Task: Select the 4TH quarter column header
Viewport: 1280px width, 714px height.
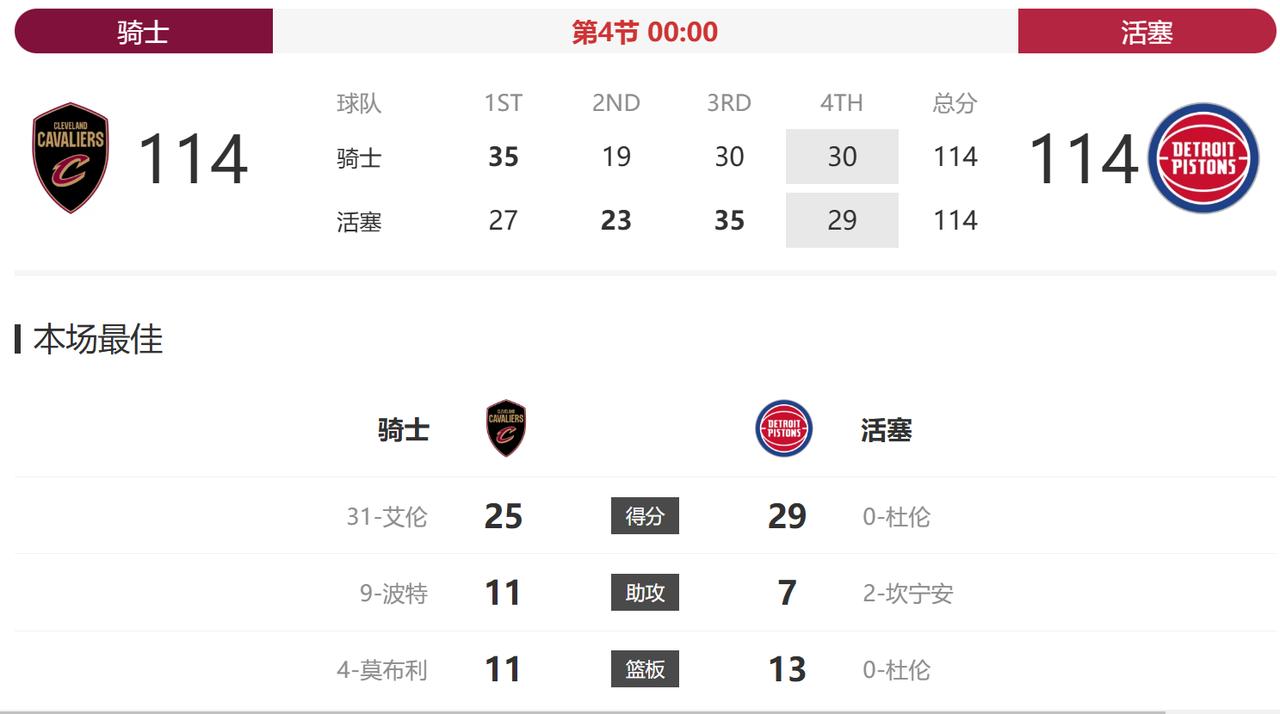Action: click(841, 103)
